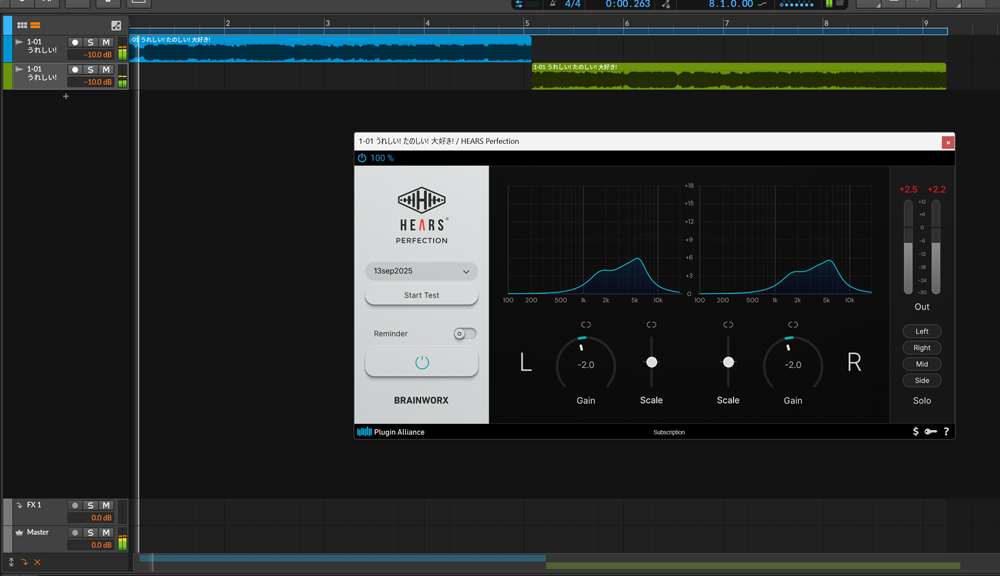
Task: Solo the blue 1-01 track
Action: click(91, 43)
